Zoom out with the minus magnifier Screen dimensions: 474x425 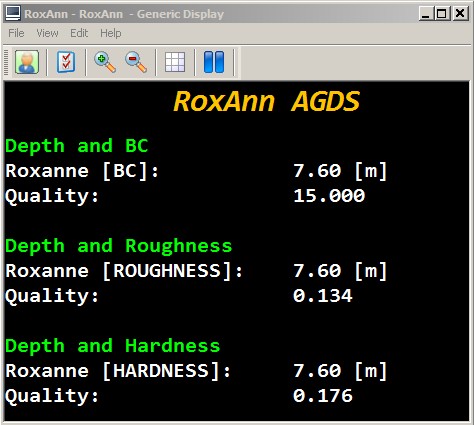tap(136, 62)
